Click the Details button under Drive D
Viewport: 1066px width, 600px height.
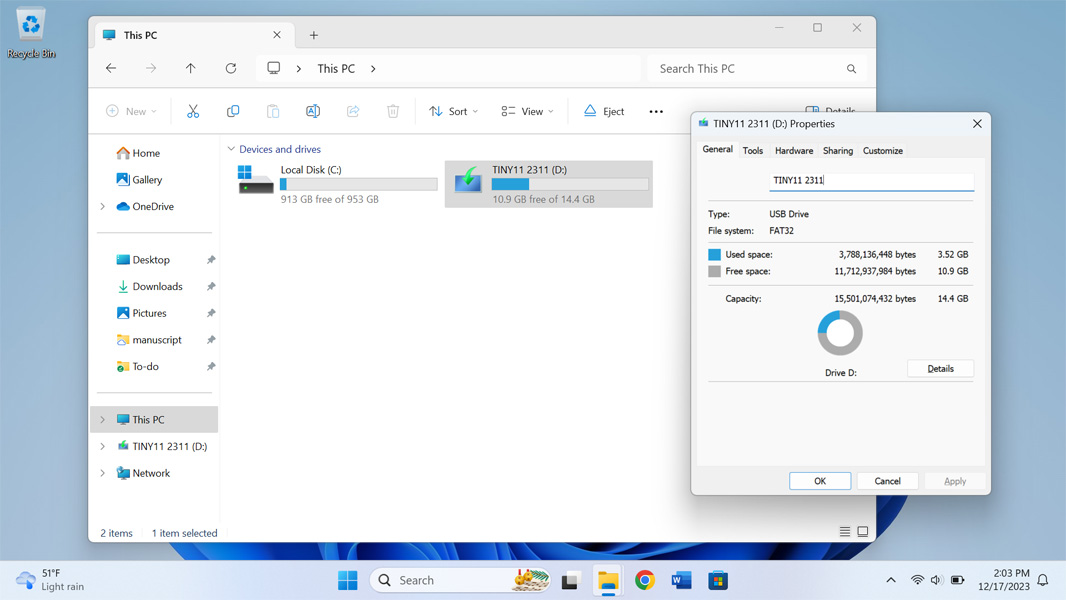click(x=940, y=369)
